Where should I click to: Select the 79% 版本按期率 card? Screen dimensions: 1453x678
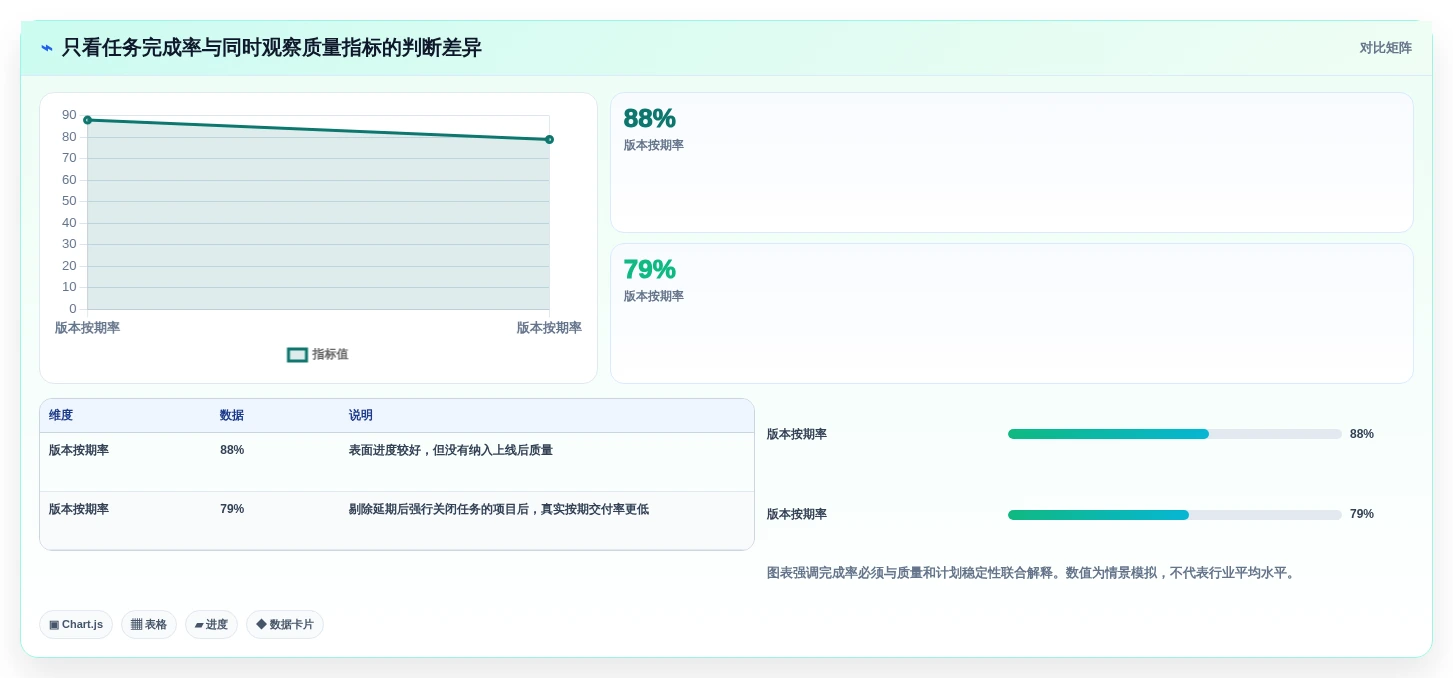1011,313
